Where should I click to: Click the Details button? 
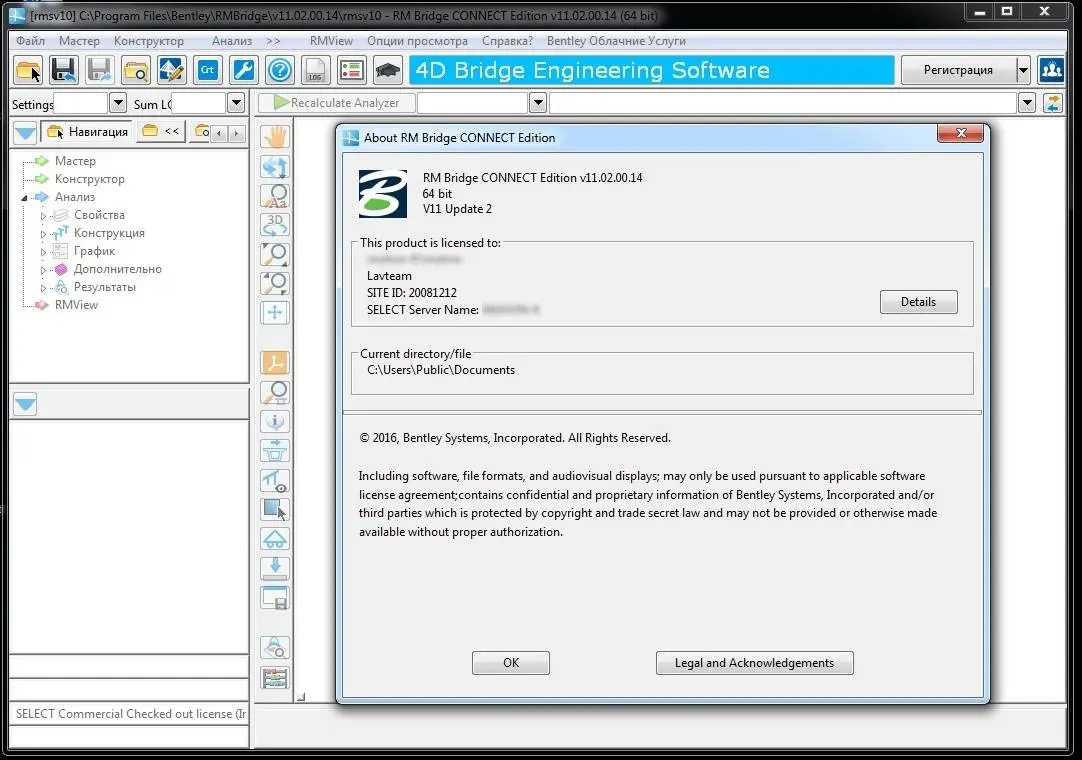[918, 302]
